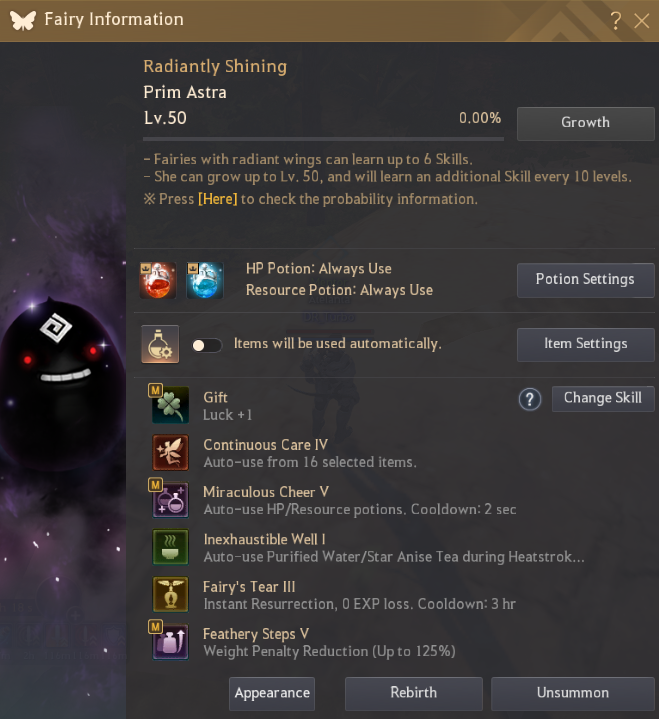
Task: Select the four-leaf clover Gift skill icon
Action: coord(170,405)
